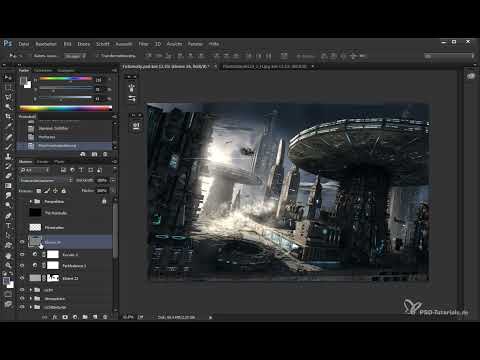Click the Lock all padlock icon
This screenshot has height=360, width=480.
[x=64, y=191]
